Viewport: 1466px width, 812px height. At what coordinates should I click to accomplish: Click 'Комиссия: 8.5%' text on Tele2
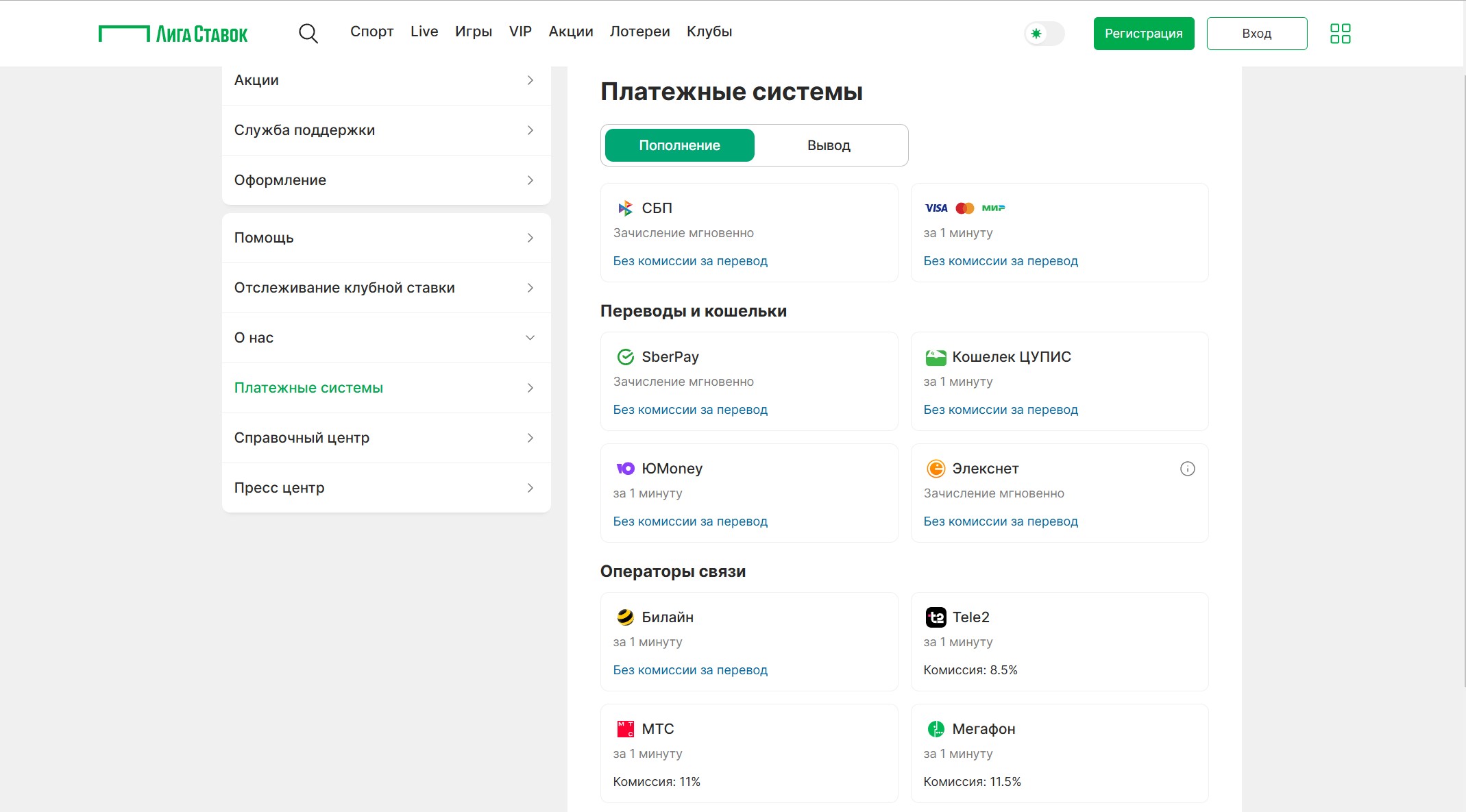pos(970,670)
